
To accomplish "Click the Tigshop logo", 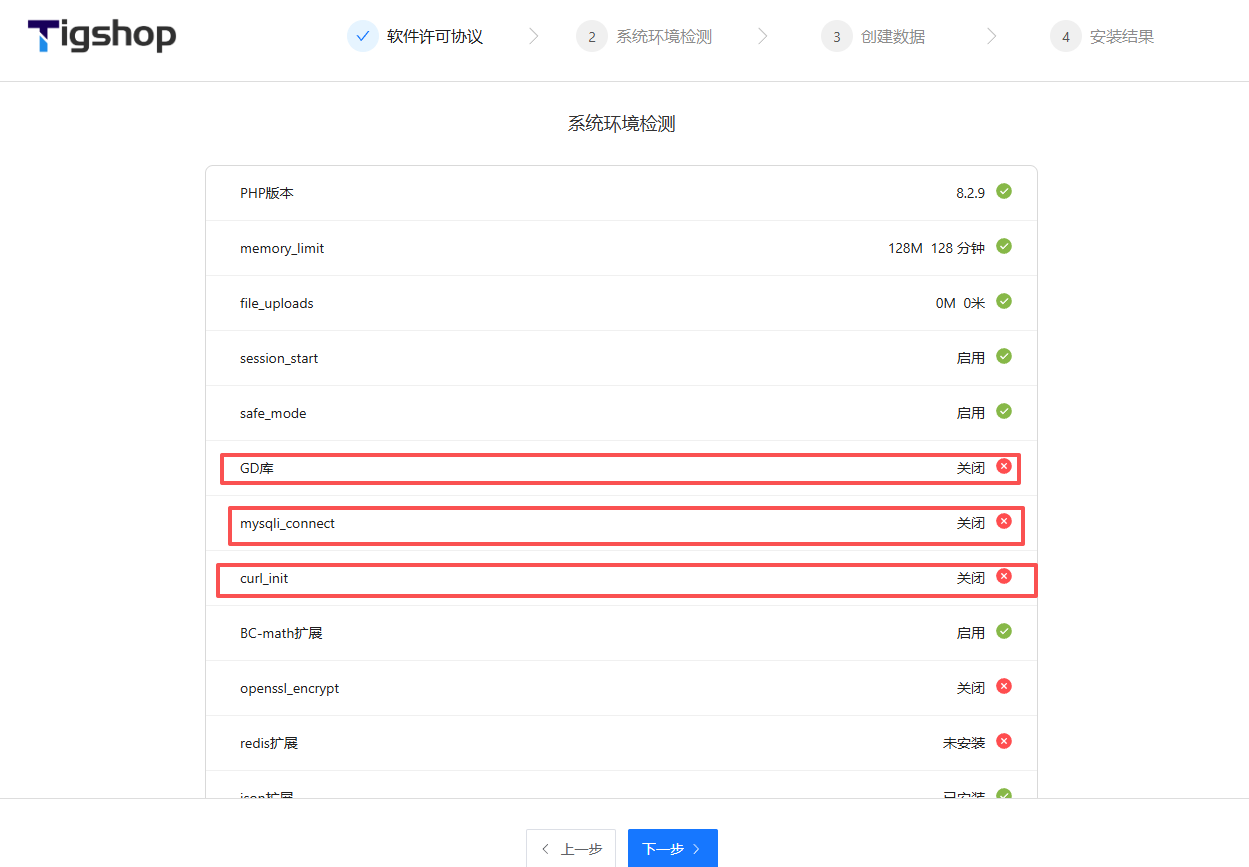I will click(101, 36).
